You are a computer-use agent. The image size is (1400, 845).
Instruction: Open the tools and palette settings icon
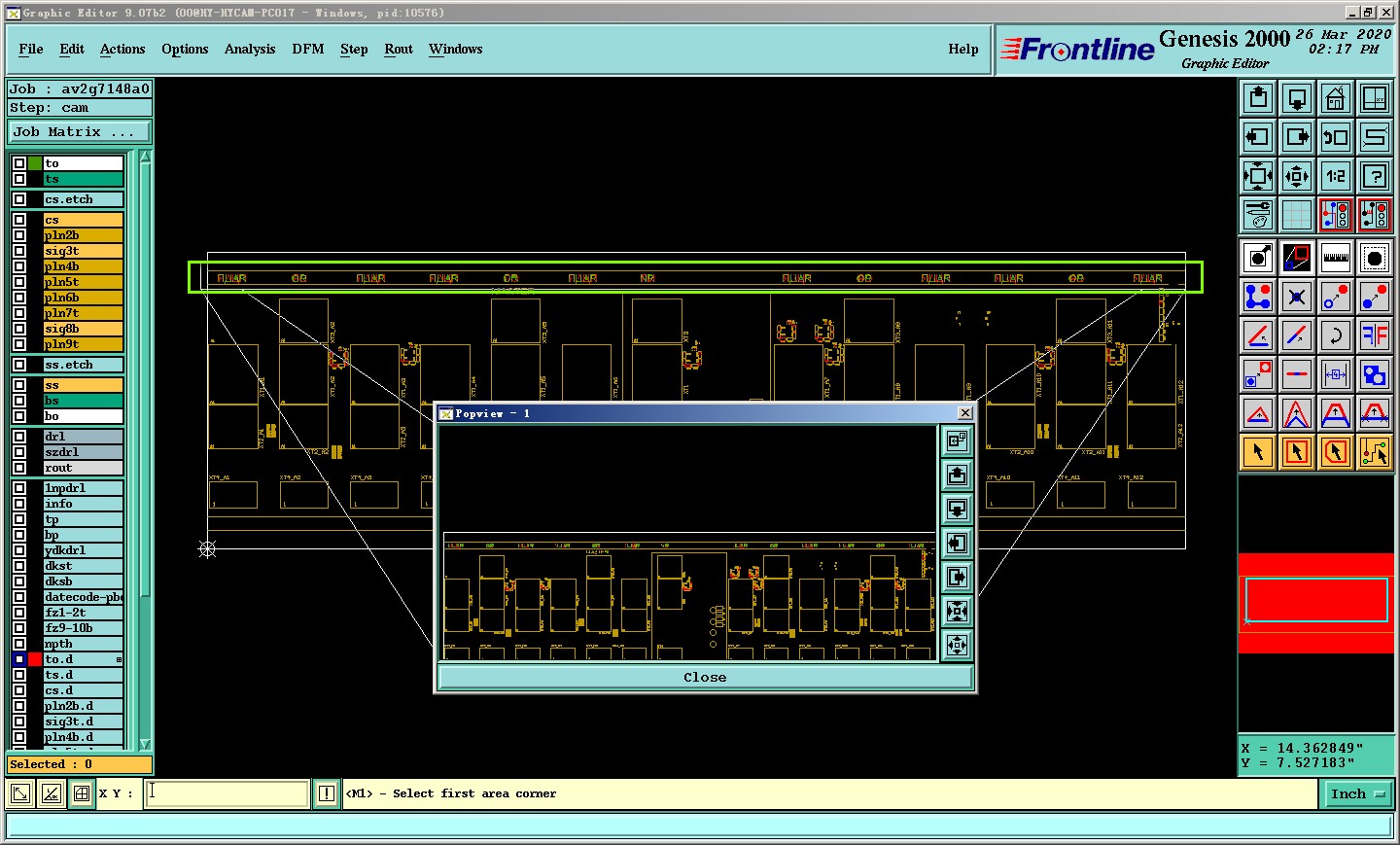coord(1258,214)
